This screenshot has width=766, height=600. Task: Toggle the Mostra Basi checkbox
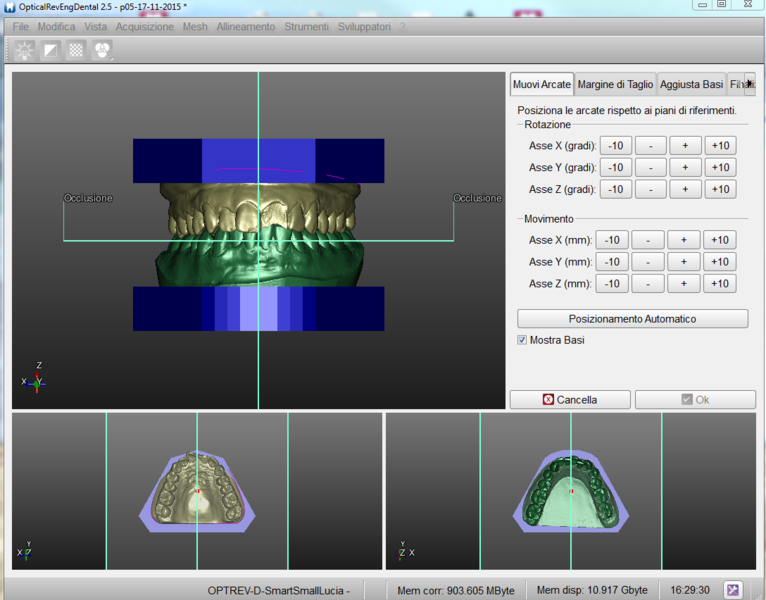pos(522,340)
